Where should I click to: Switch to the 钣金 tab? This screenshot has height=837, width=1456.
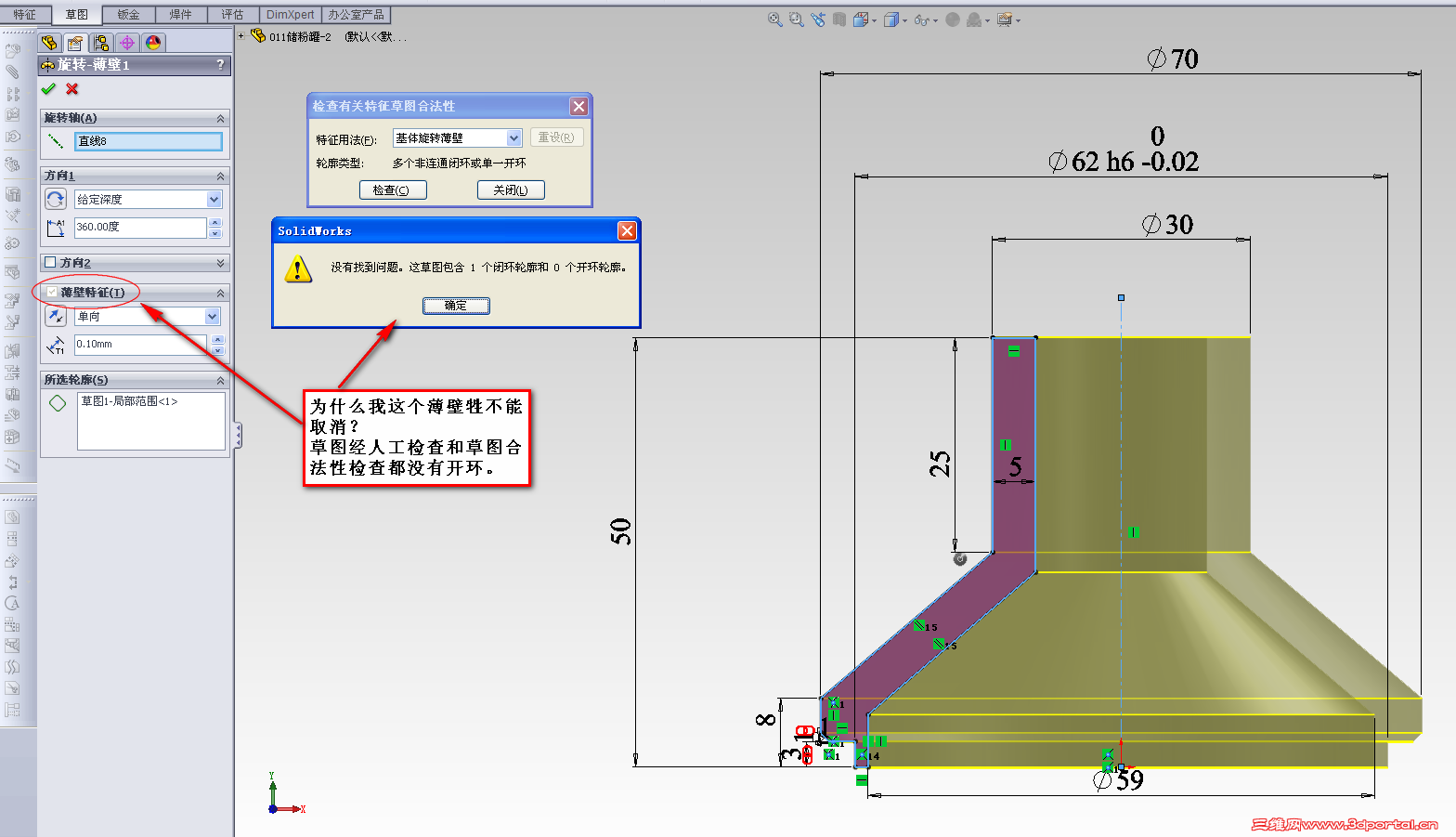(128, 15)
